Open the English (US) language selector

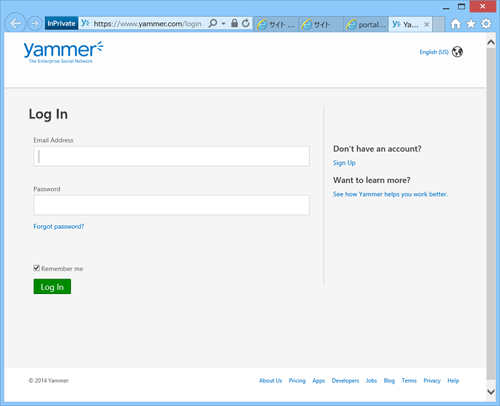point(434,52)
